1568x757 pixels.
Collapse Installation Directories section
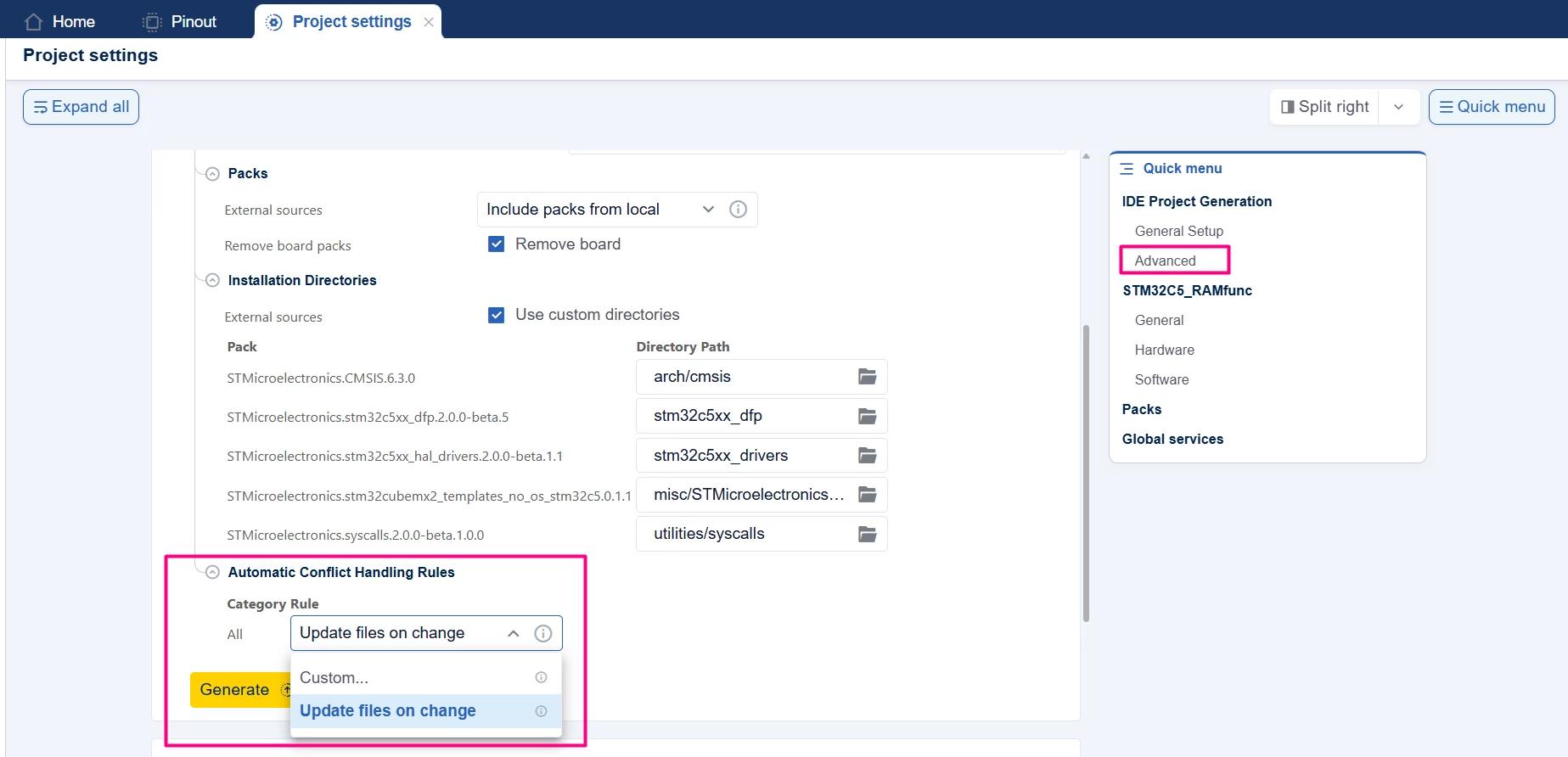[x=212, y=280]
